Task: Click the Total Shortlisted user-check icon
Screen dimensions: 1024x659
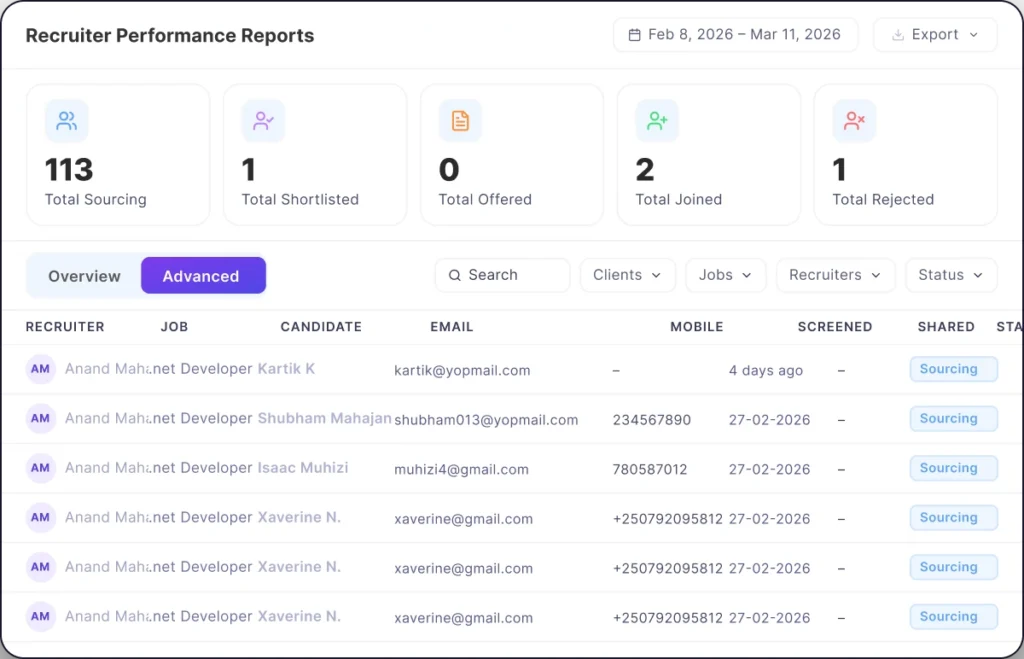Action: [x=264, y=121]
